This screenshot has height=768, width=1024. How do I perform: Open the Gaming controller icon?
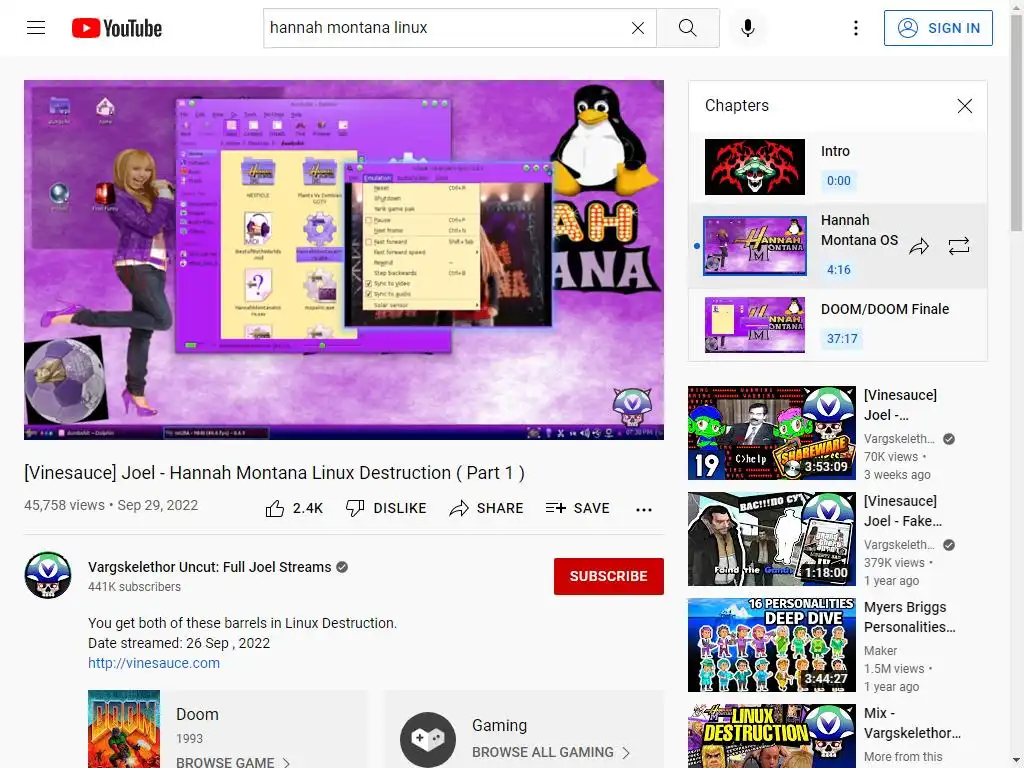point(428,739)
